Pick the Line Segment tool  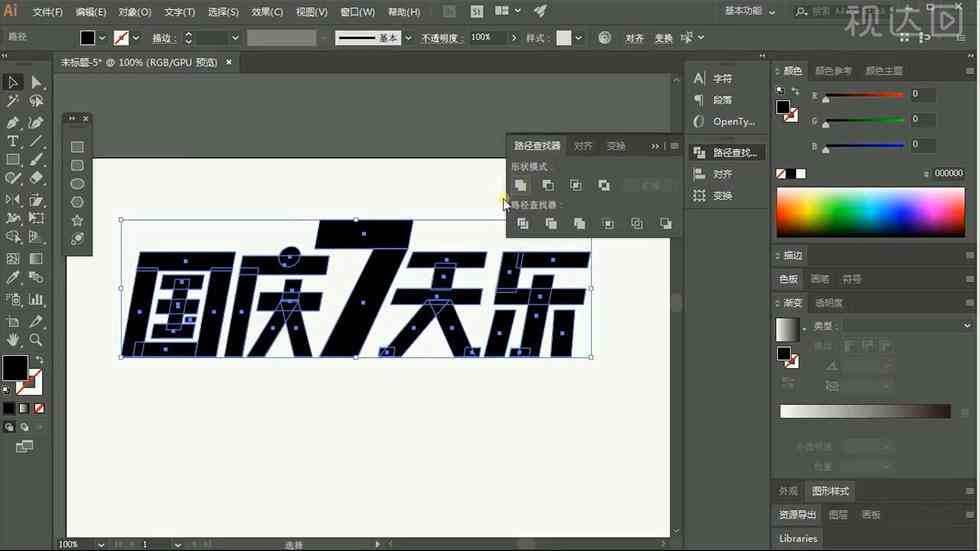36,141
